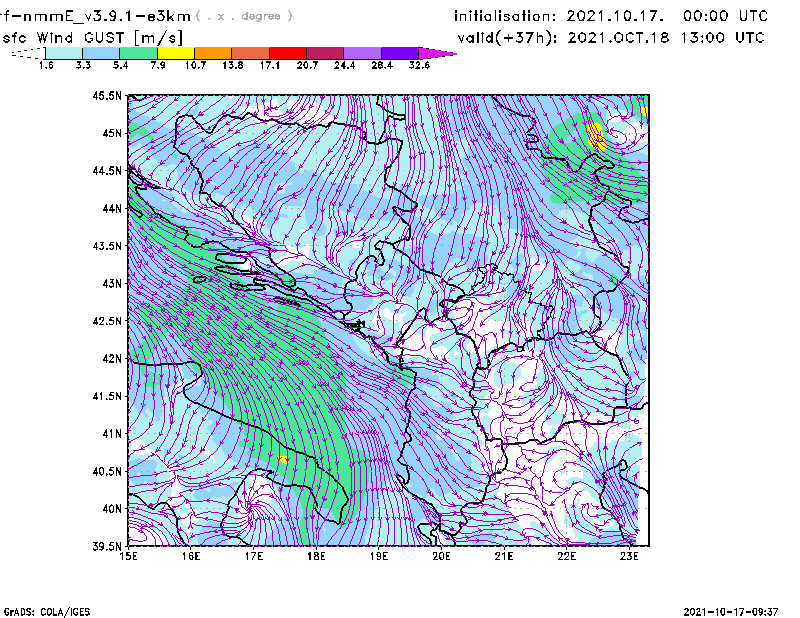Click the magenta arrow end of colorbar
The image size is (800, 618).
pyautogui.click(x=437, y=53)
